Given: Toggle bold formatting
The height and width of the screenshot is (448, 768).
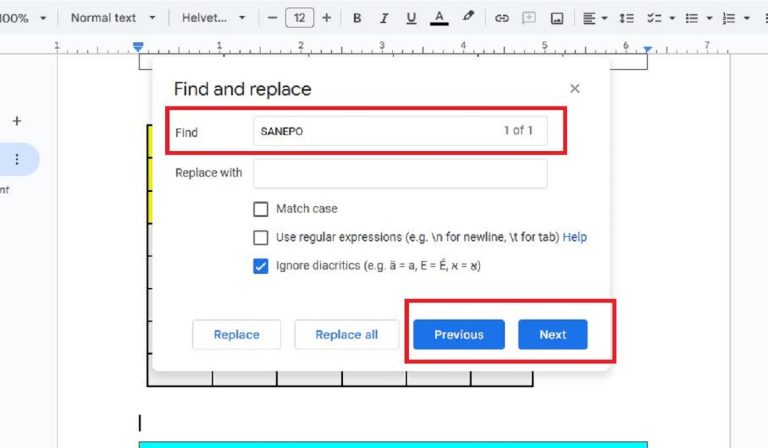Looking at the screenshot, I should 357,18.
